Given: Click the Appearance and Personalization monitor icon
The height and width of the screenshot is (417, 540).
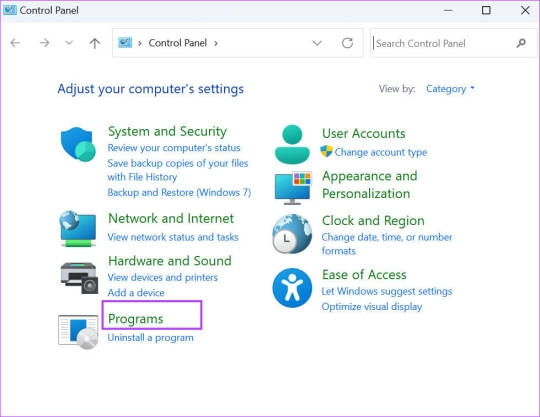Looking at the screenshot, I should click(x=293, y=188).
